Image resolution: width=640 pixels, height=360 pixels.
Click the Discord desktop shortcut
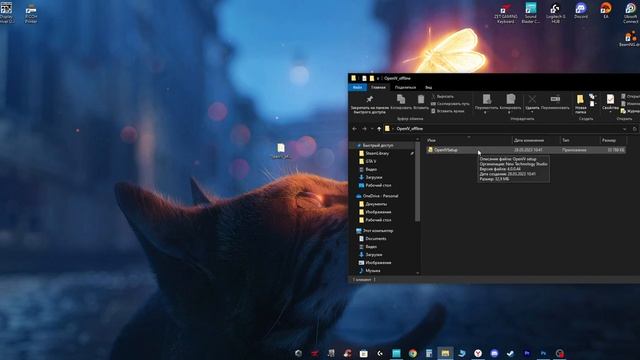point(581,11)
